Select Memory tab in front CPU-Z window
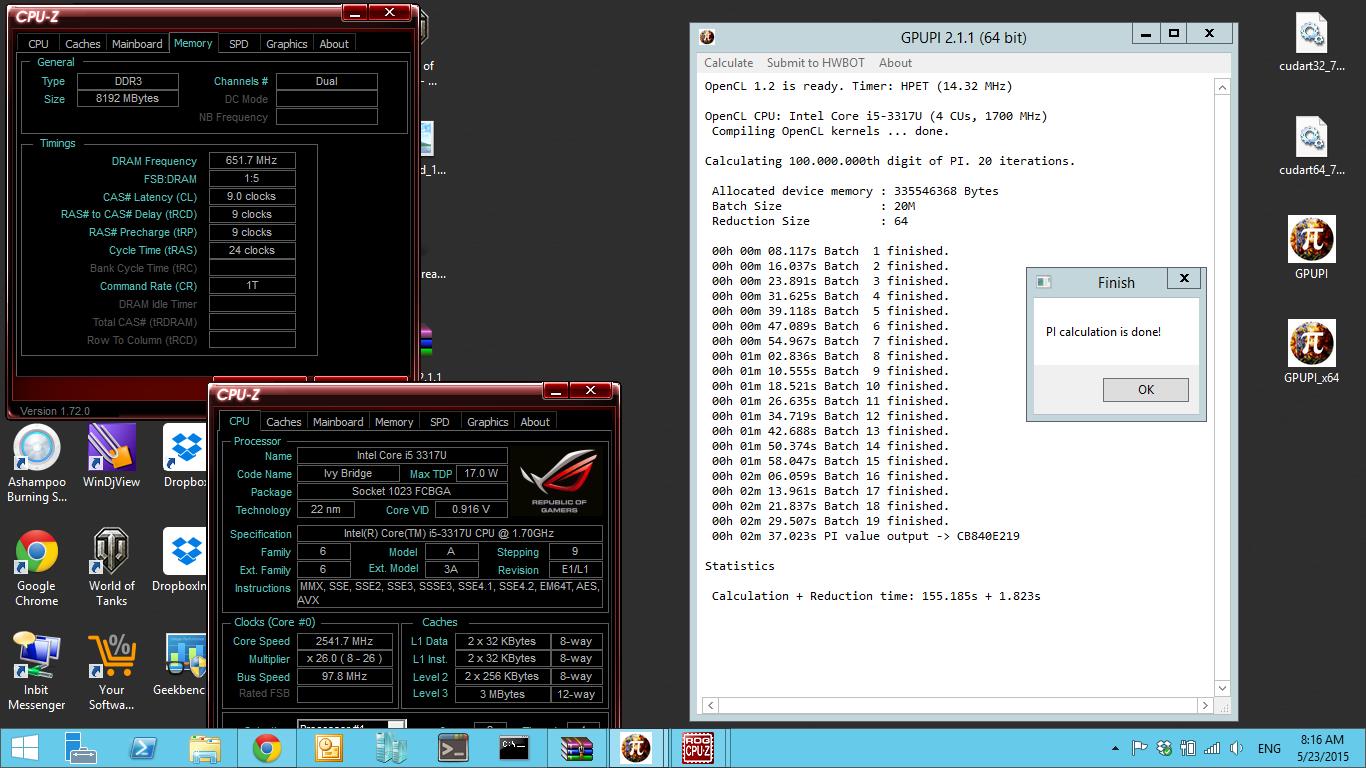The width and height of the screenshot is (1366, 768). [394, 422]
